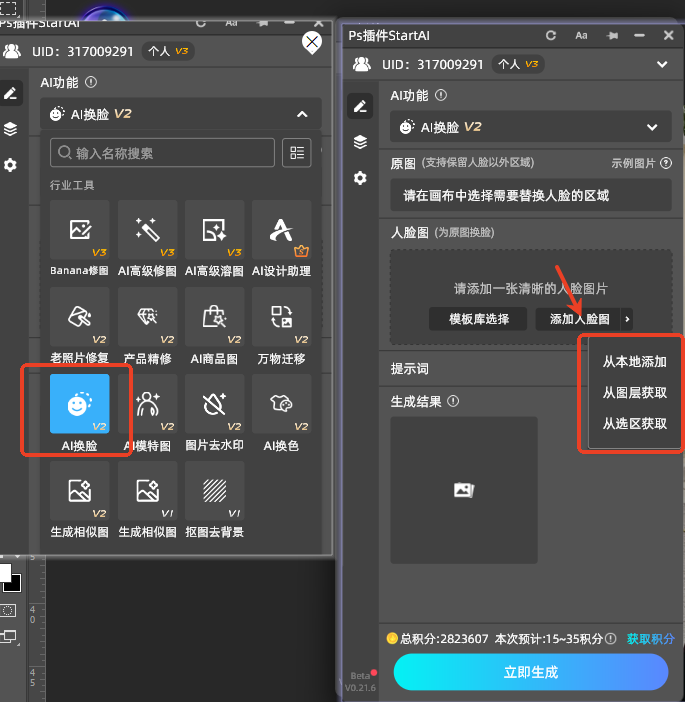Click the Aa font size icon in right panel
Viewport: 685px width, 702px height.
[581, 35]
